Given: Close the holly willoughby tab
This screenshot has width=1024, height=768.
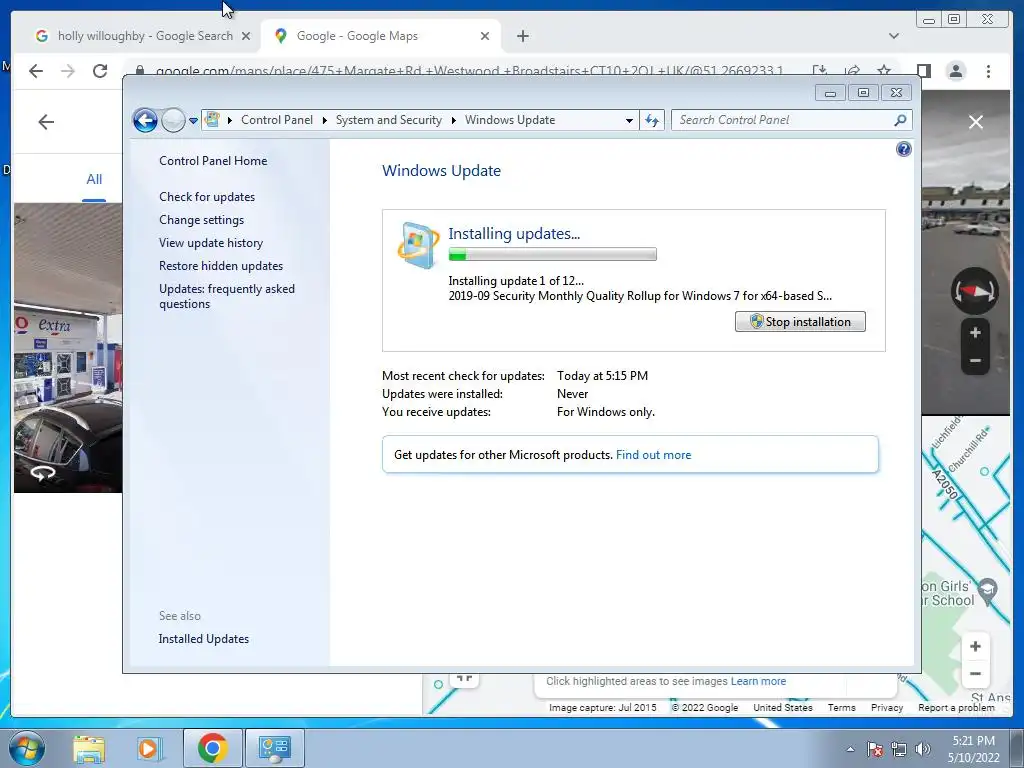Looking at the screenshot, I should [246, 37].
